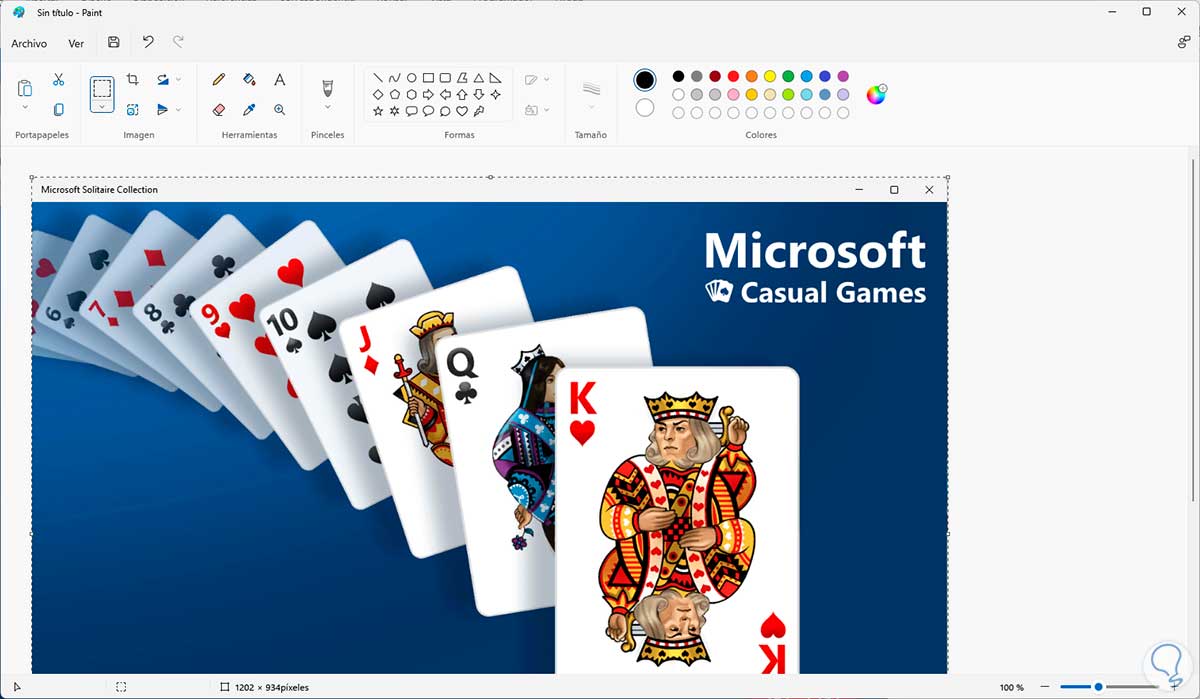Activate the rectangular selection tool
The image size is (1200, 699).
101,89
